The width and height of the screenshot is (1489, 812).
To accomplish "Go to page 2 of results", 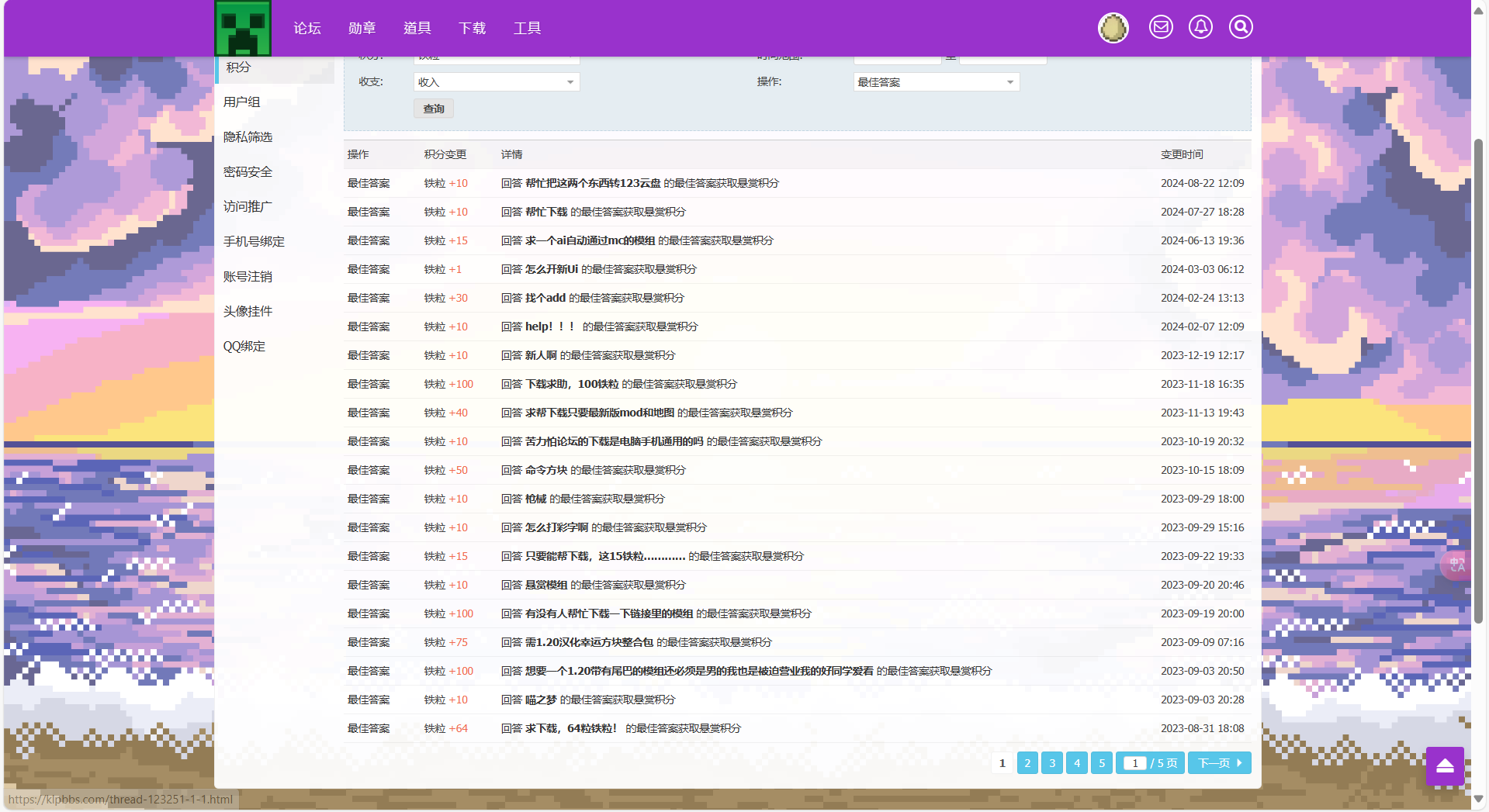I will click(1027, 763).
